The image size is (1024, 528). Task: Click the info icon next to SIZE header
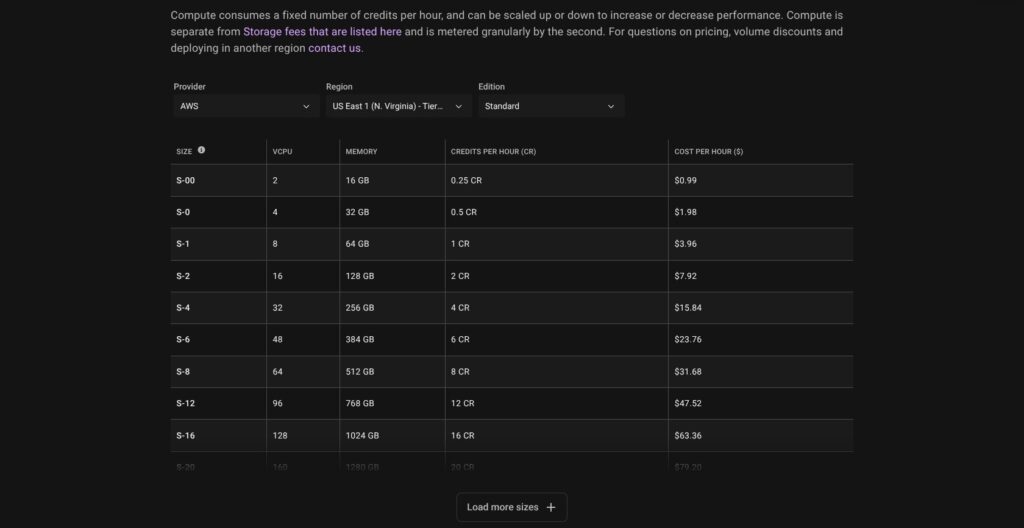pos(201,150)
